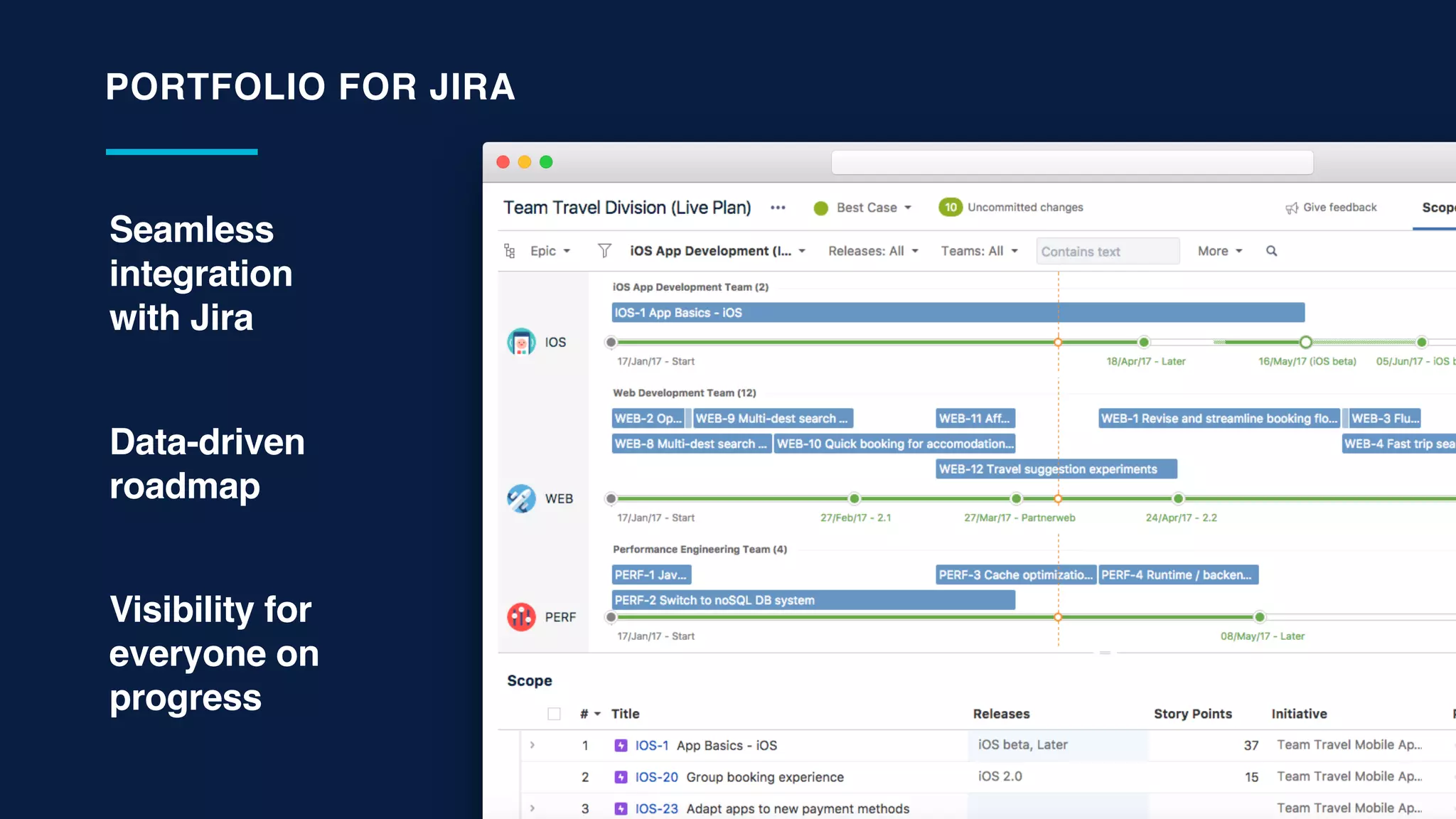Select the WEB-11 timeline bar
Image resolution: width=1456 pixels, height=819 pixels.
click(975, 418)
